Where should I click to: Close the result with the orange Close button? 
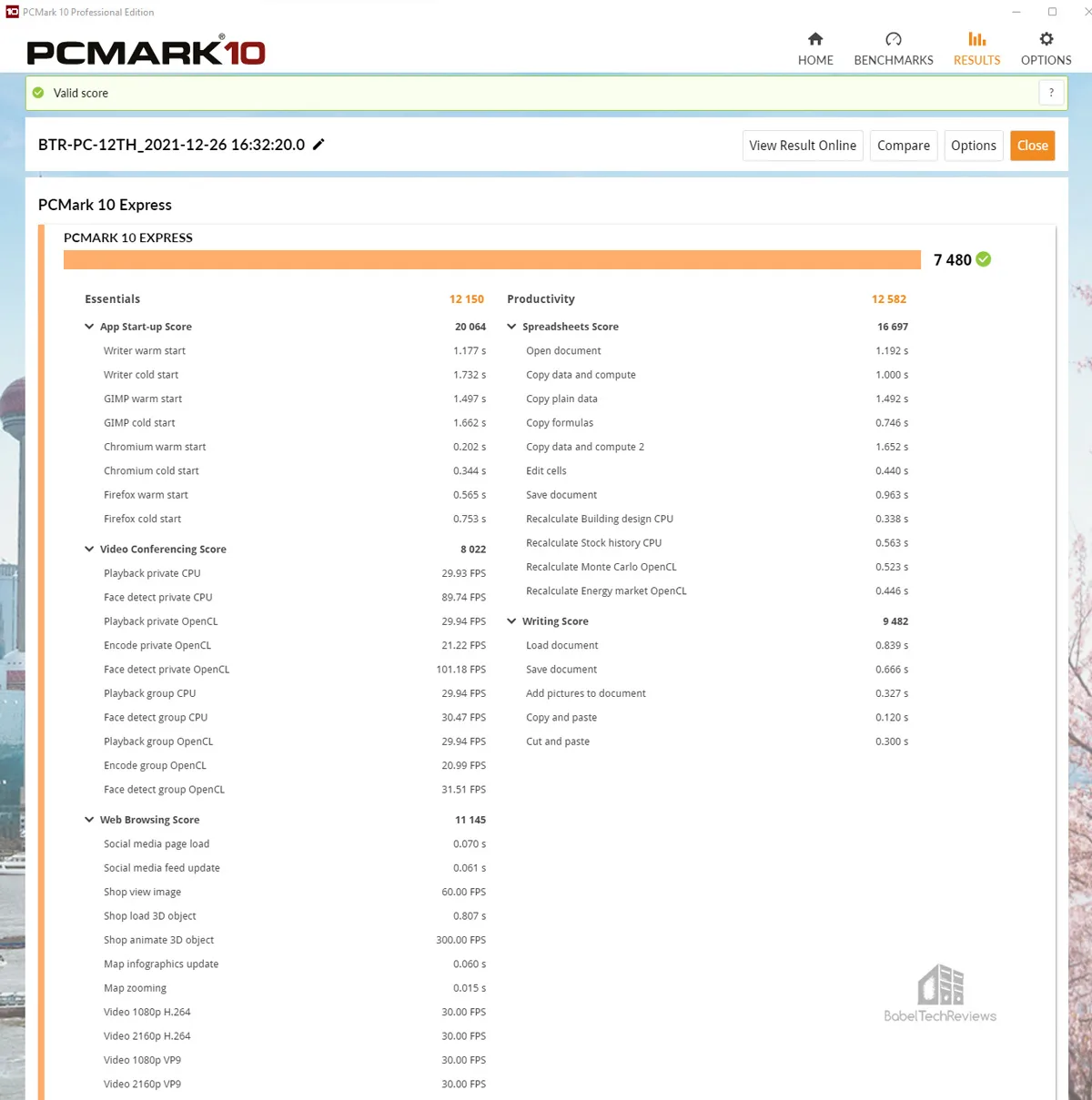[1033, 146]
